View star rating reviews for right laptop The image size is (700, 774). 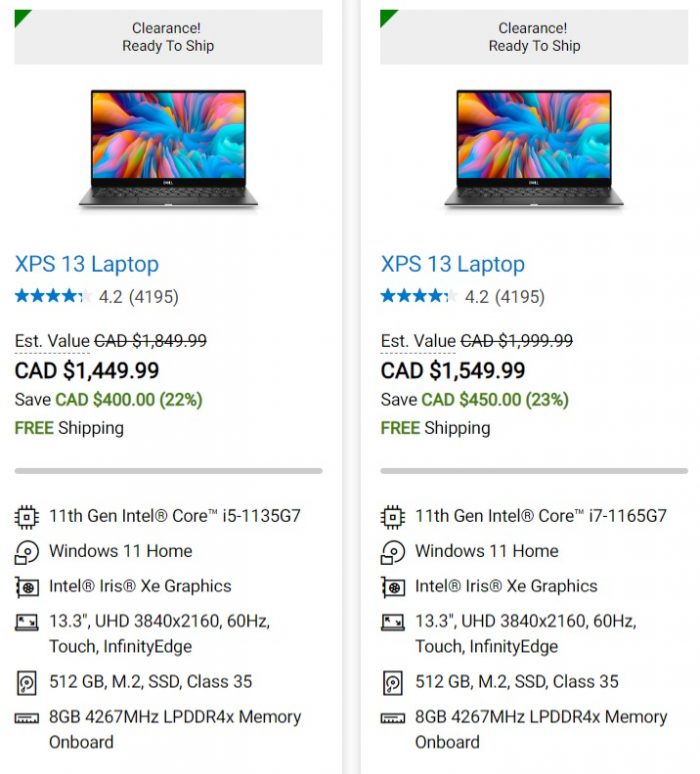click(x=463, y=296)
